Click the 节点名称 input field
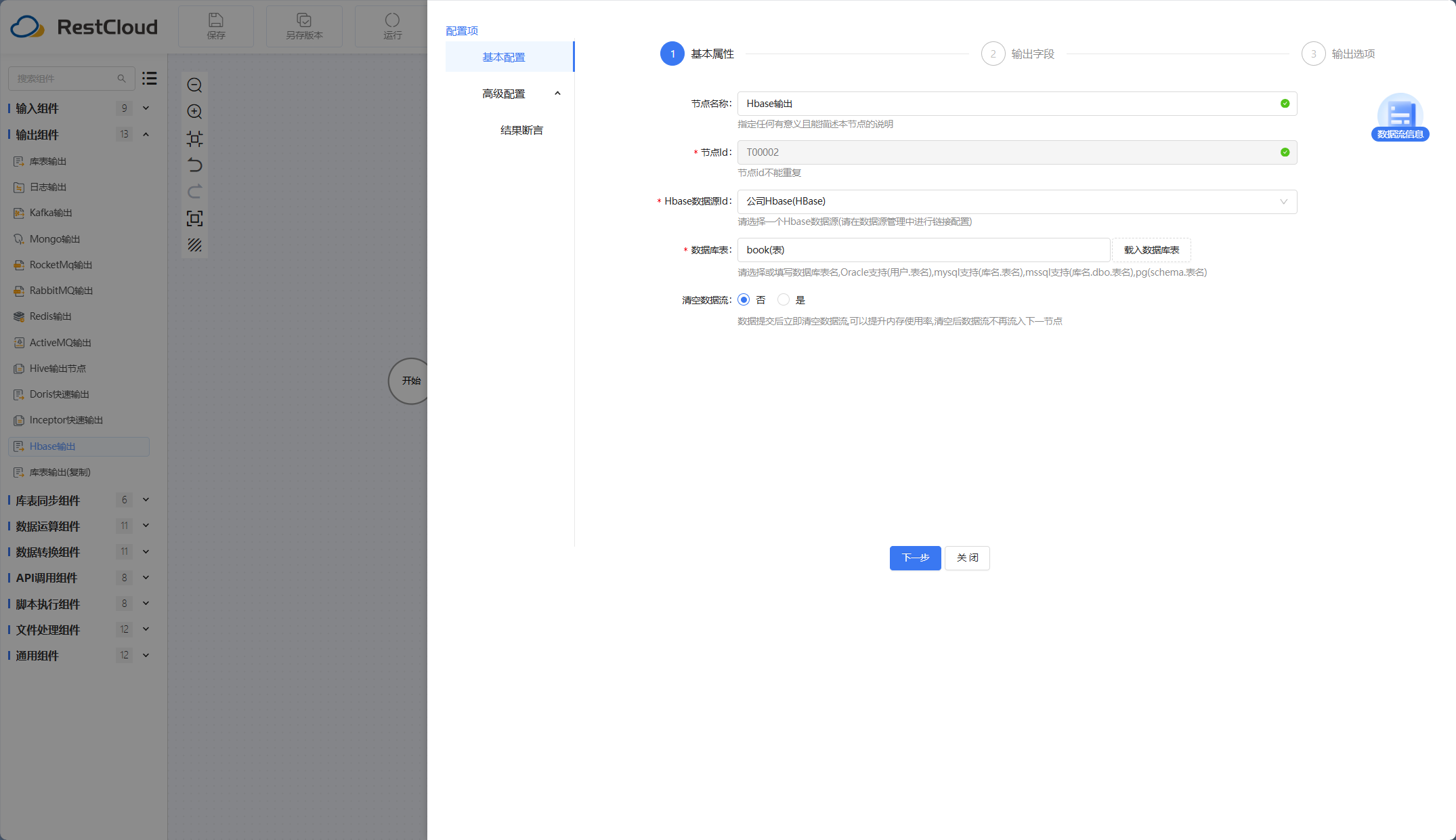Viewport: 1456px width, 840px height. coord(1017,104)
